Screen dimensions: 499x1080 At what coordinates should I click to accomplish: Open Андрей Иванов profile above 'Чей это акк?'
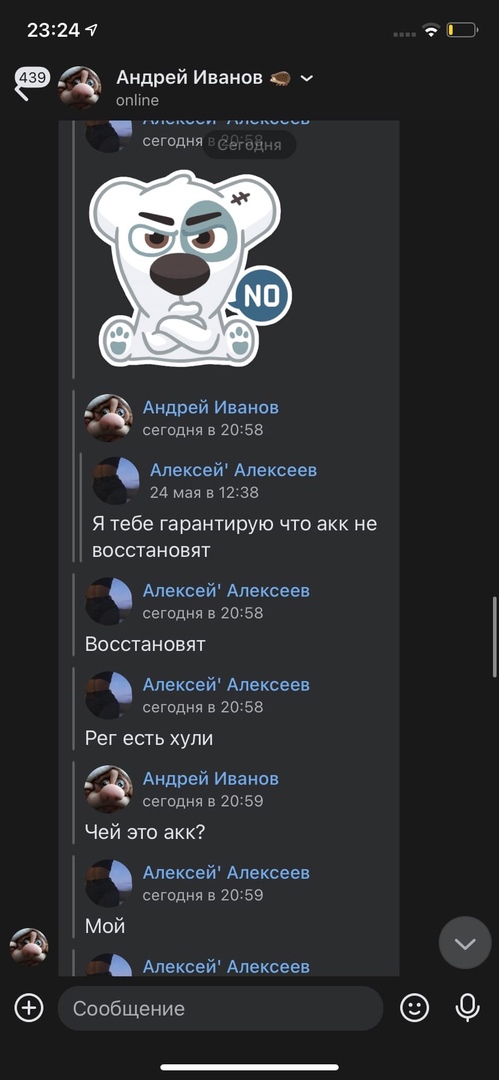211,778
